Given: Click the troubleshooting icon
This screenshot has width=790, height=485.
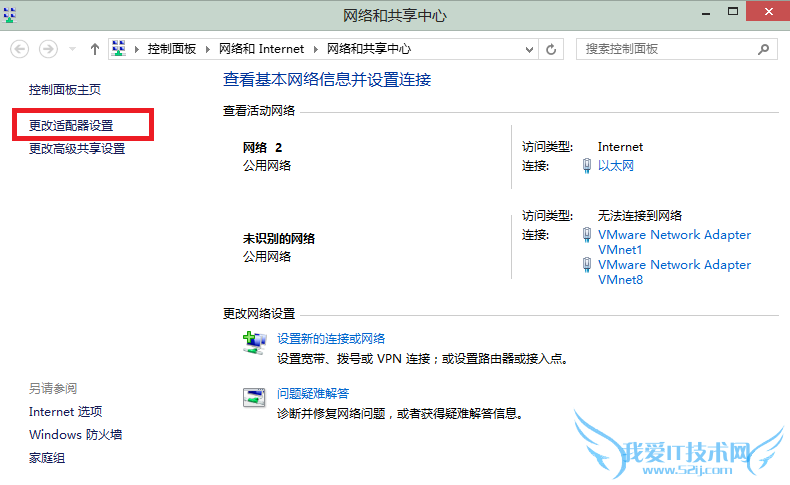Looking at the screenshot, I should tap(254, 397).
